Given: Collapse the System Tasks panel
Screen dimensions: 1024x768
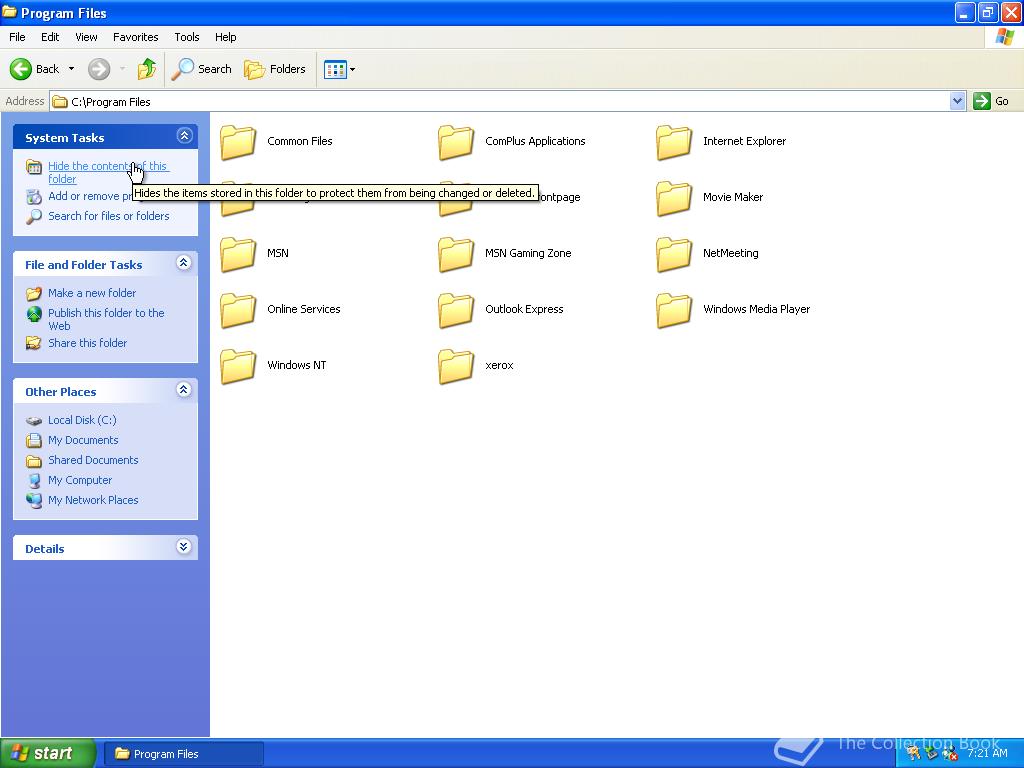Looking at the screenshot, I should click(x=184, y=136).
